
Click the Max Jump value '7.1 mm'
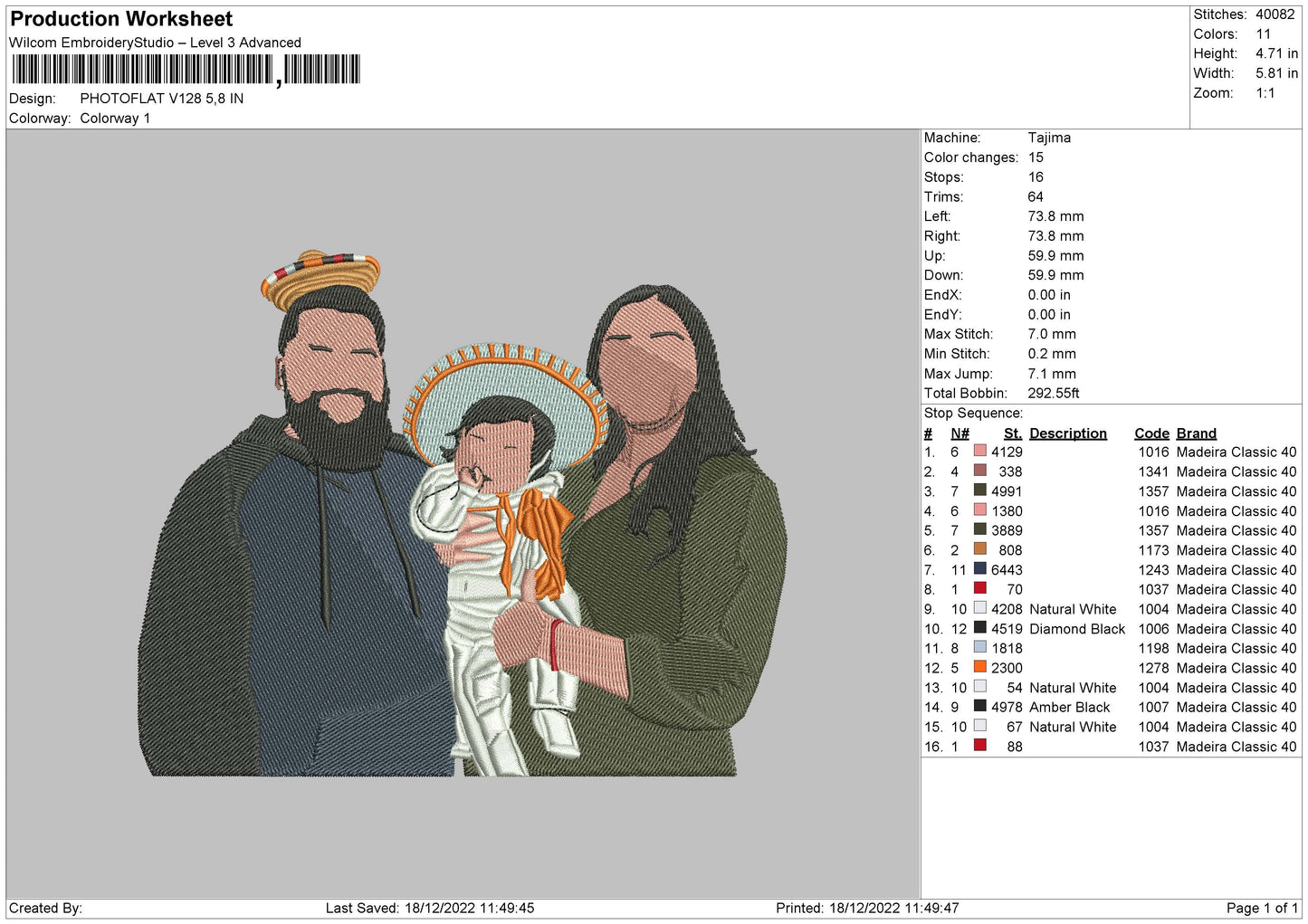1052,374
